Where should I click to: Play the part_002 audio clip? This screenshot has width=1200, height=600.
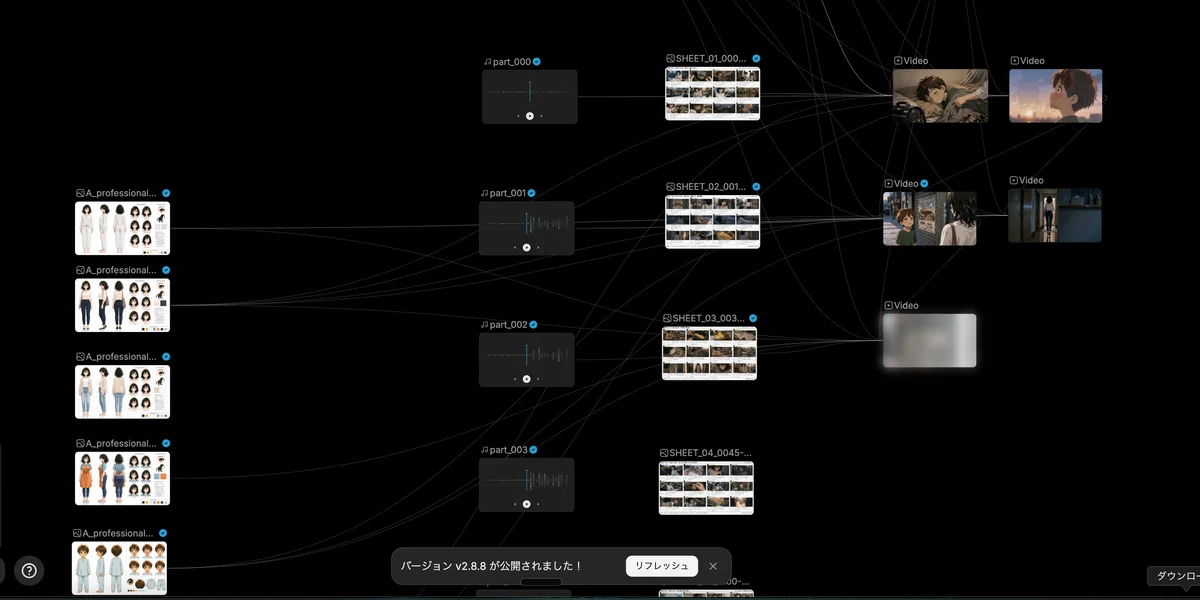[x=527, y=379]
